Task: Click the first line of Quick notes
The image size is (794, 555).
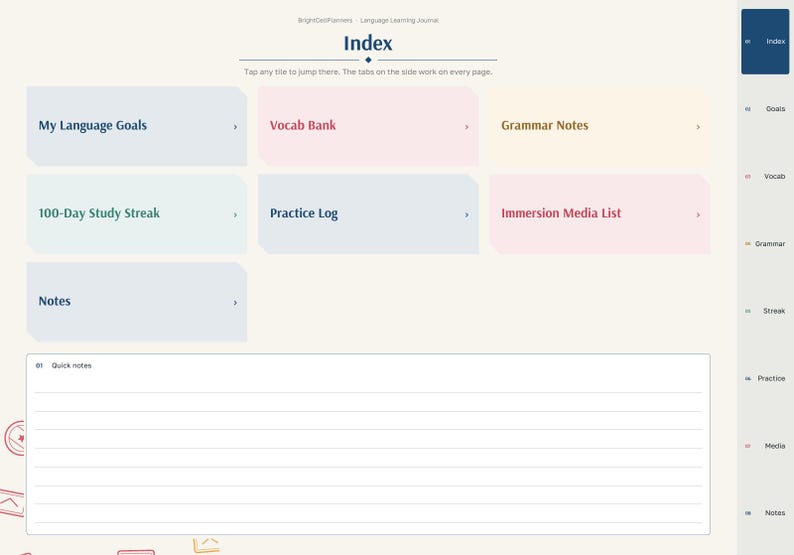Action: tap(368, 384)
